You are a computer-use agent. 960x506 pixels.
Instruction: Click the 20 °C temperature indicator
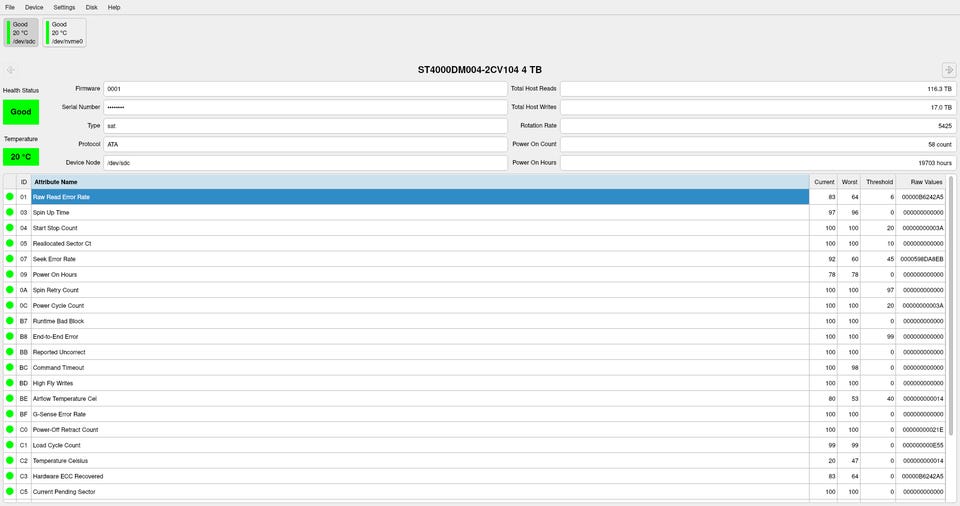click(x=21, y=157)
